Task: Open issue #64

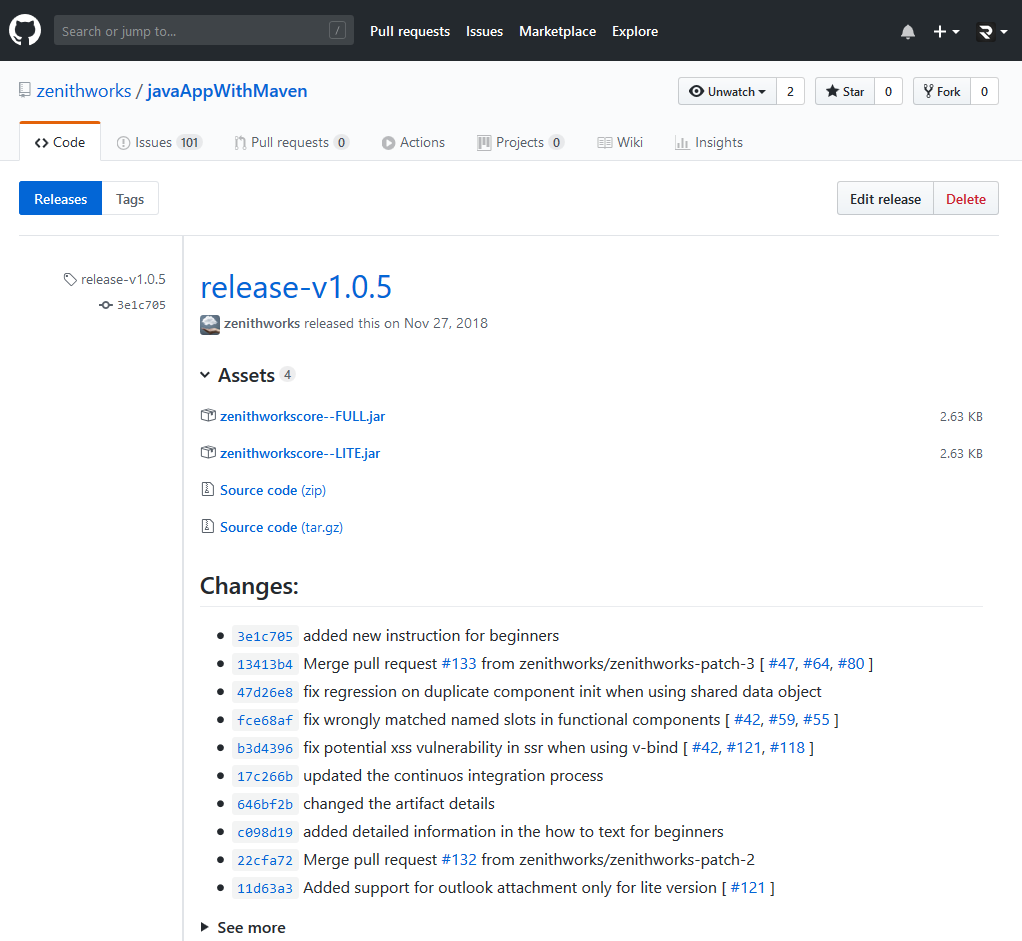Action: [816, 663]
